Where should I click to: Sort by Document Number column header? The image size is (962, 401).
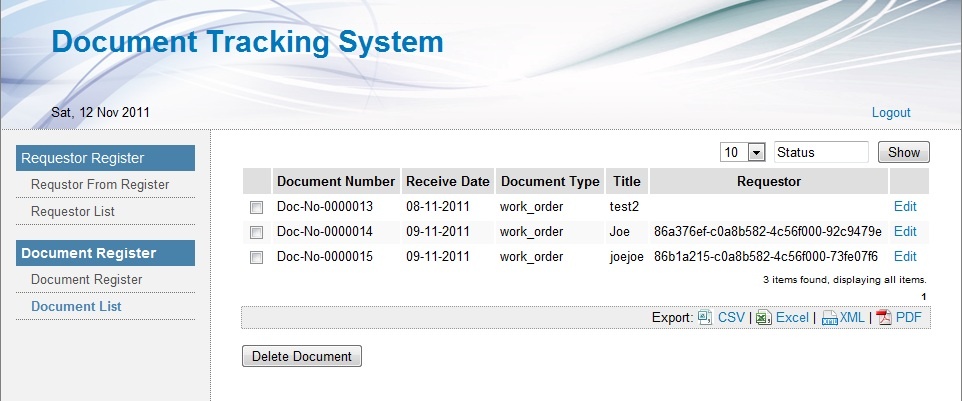tap(336, 181)
